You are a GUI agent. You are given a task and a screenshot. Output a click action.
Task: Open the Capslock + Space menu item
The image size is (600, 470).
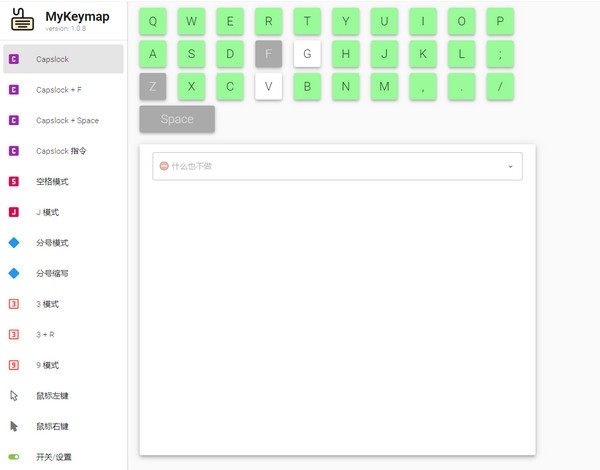[x=67, y=120]
